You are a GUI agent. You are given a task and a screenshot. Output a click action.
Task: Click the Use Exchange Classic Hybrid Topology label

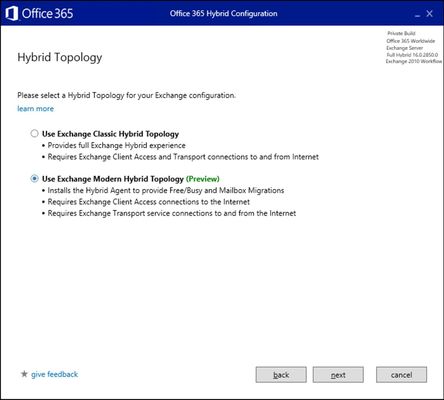(110, 134)
